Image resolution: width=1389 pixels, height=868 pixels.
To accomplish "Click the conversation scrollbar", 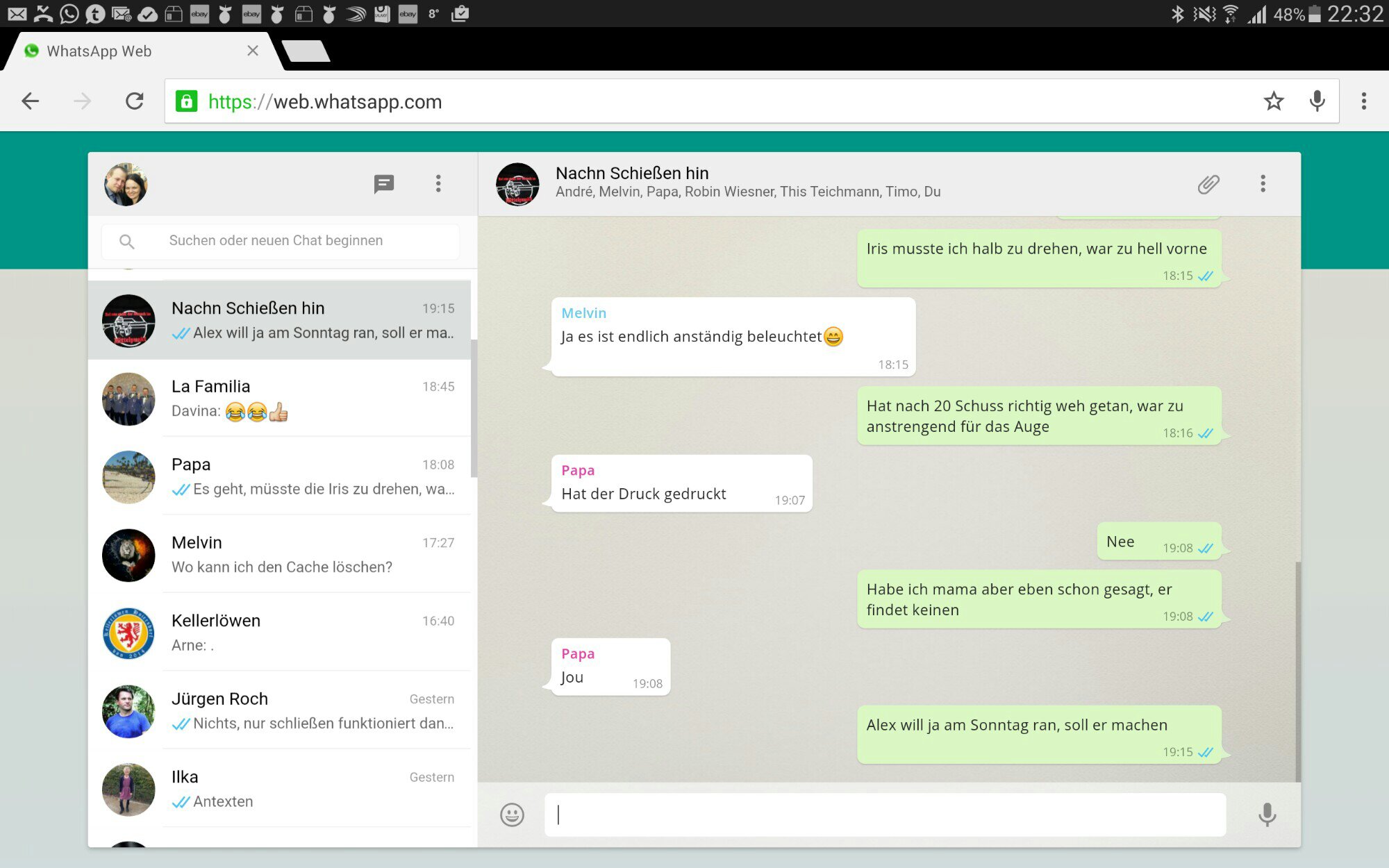I will 1298,671.
